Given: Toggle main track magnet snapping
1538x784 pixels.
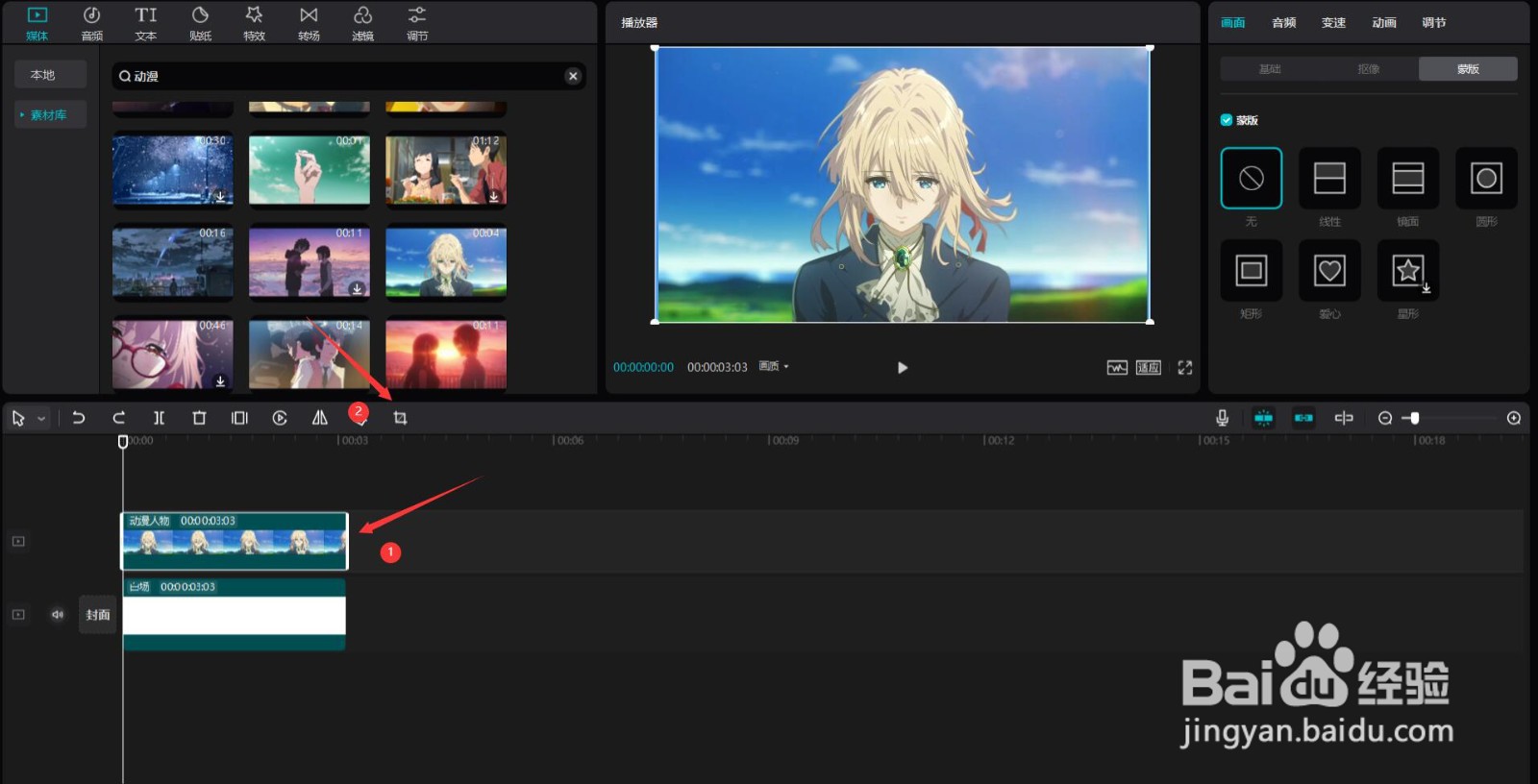Looking at the screenshot, I should (1263, 418).
